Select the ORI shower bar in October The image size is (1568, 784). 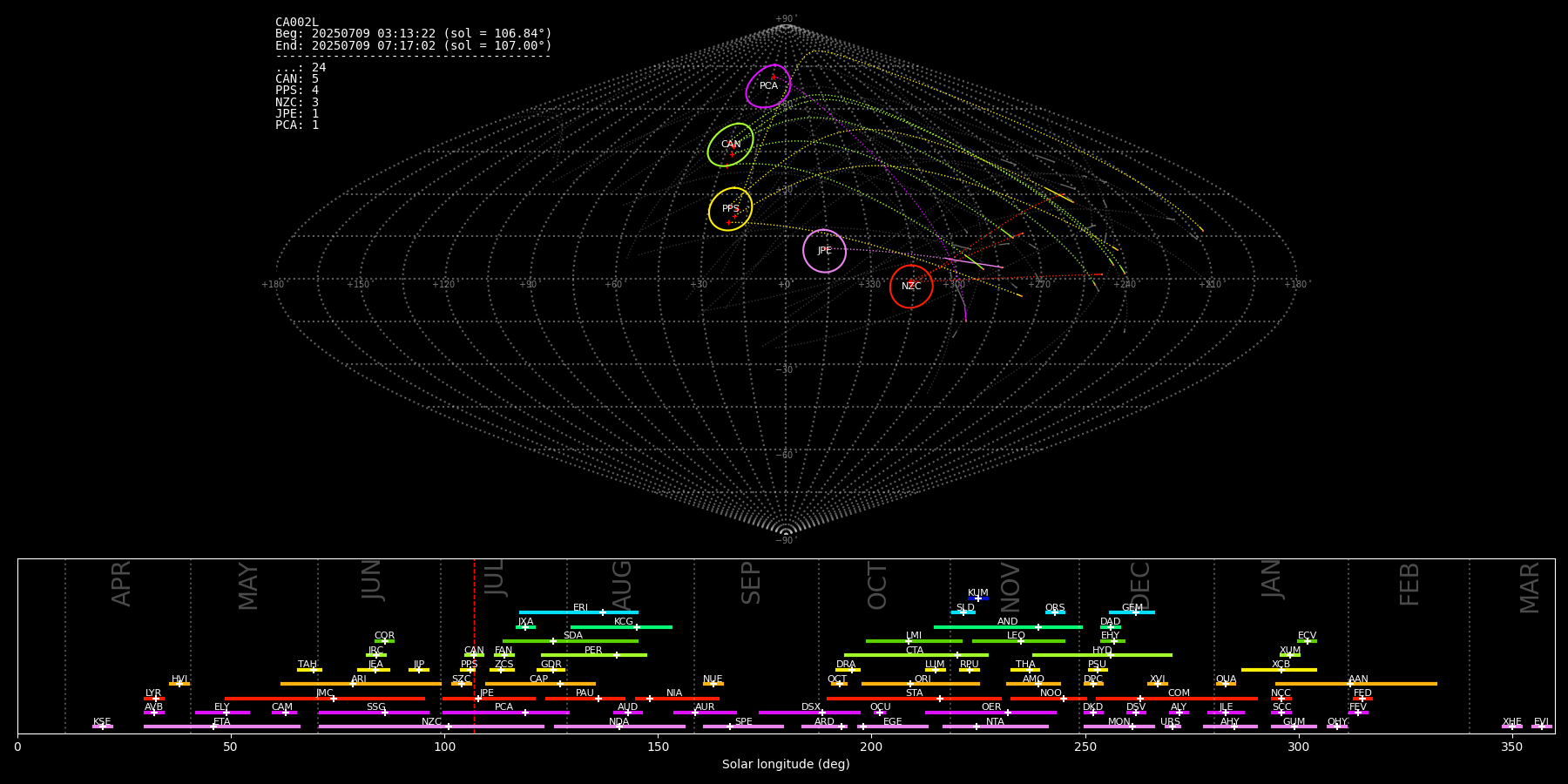(921, 684)
